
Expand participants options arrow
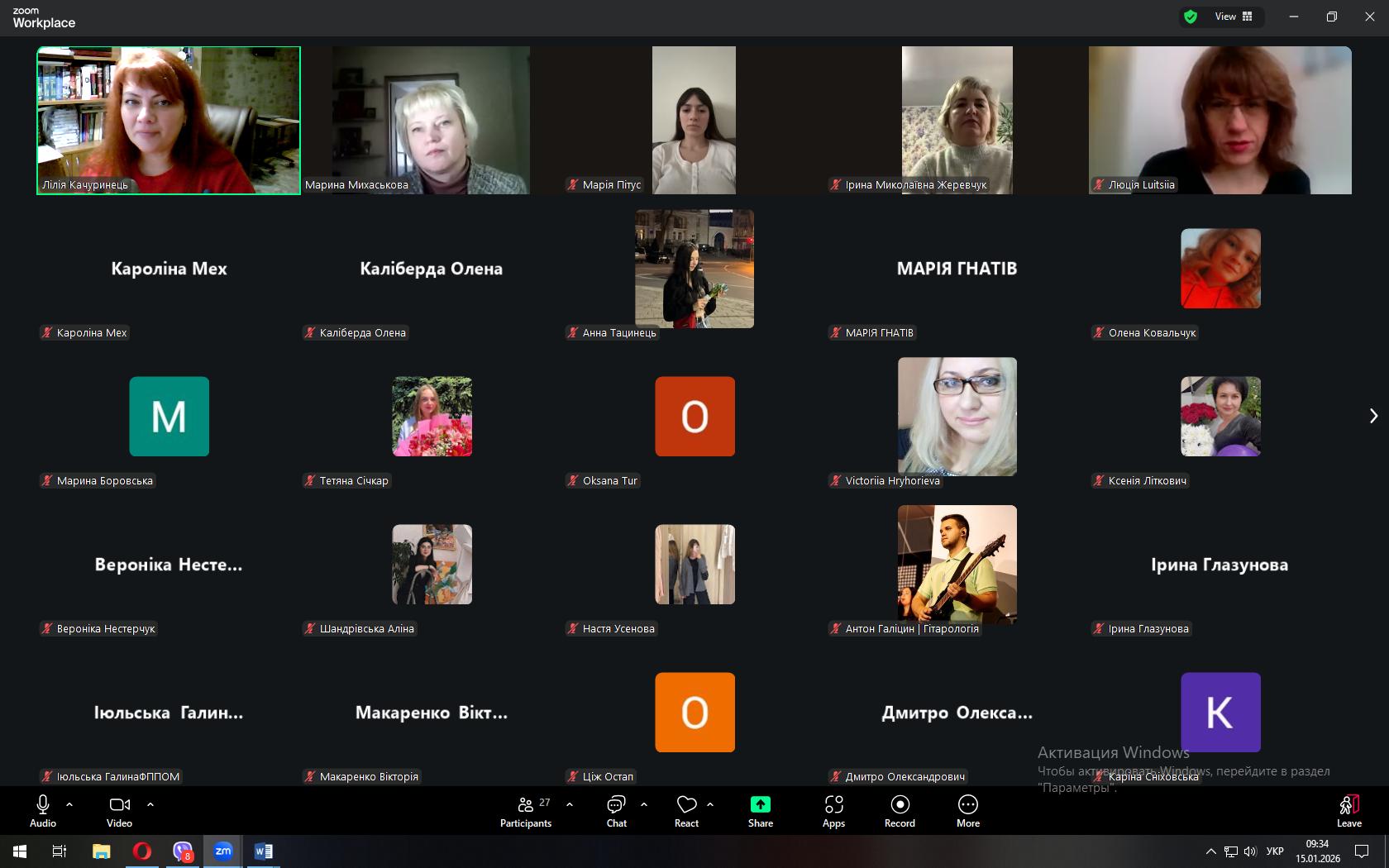[570, 804]
